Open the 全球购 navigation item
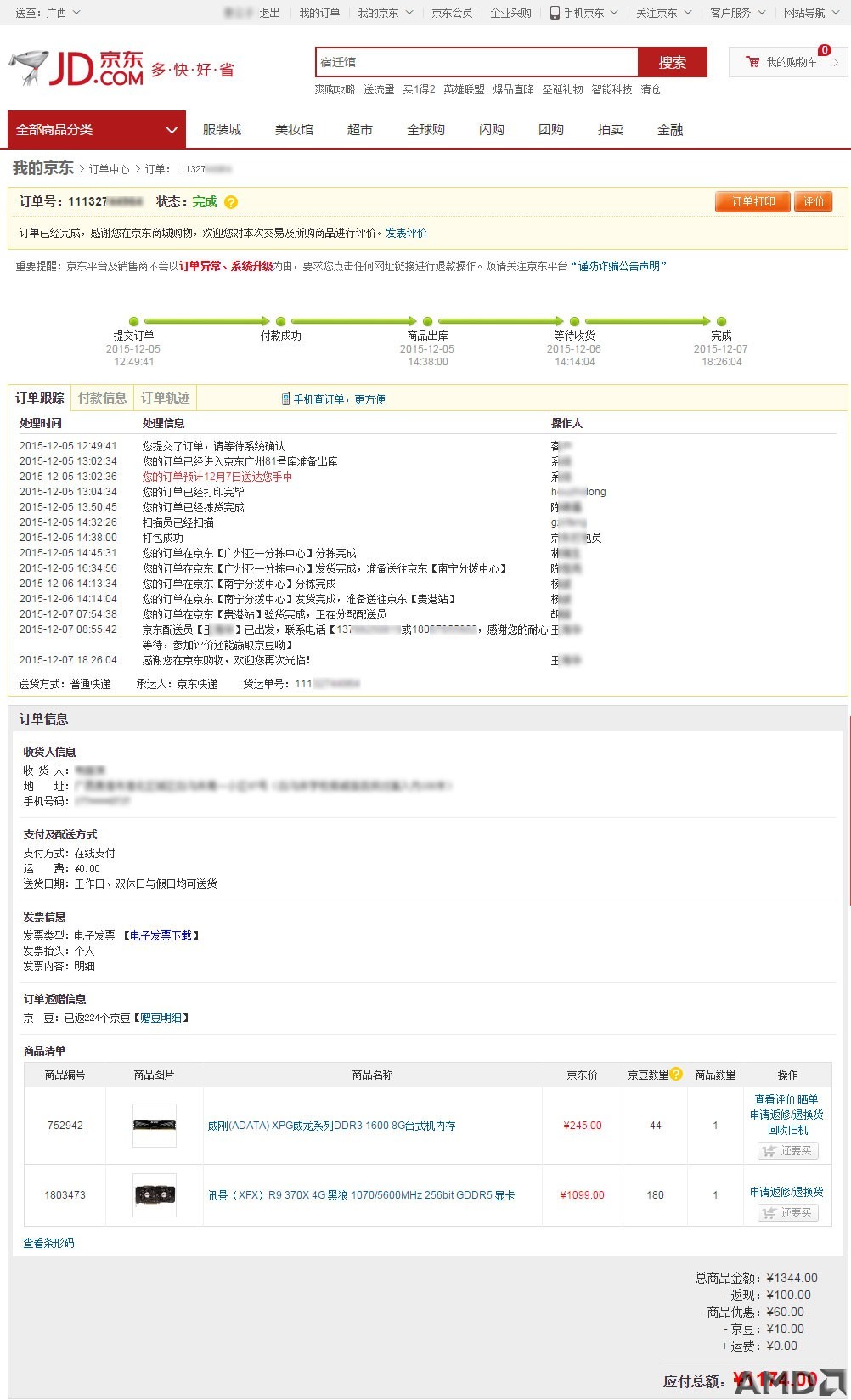This screenshot has width=851, height=1400. coord(426,130)
